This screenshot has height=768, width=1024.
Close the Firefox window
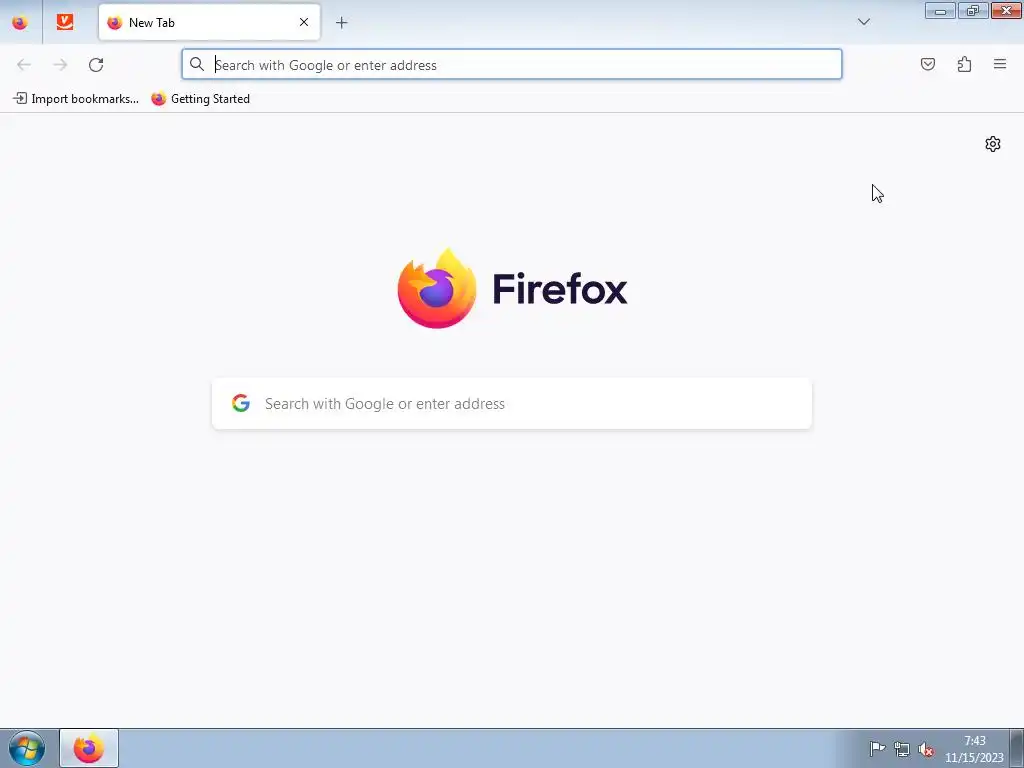tap(1006, 11)
